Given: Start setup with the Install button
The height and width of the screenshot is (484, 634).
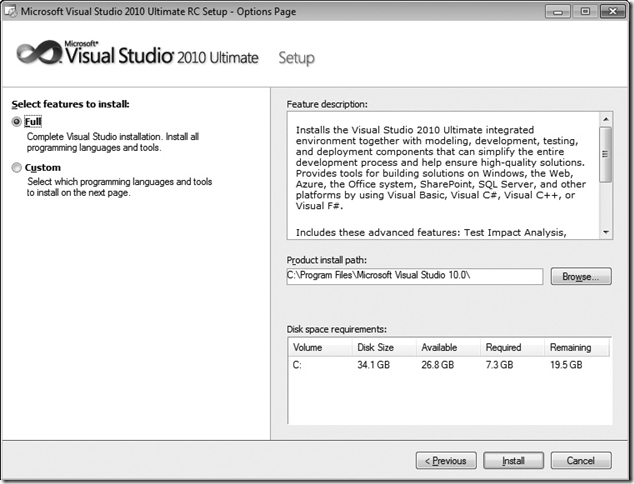Looking at the screenshot, I should 513,461.
